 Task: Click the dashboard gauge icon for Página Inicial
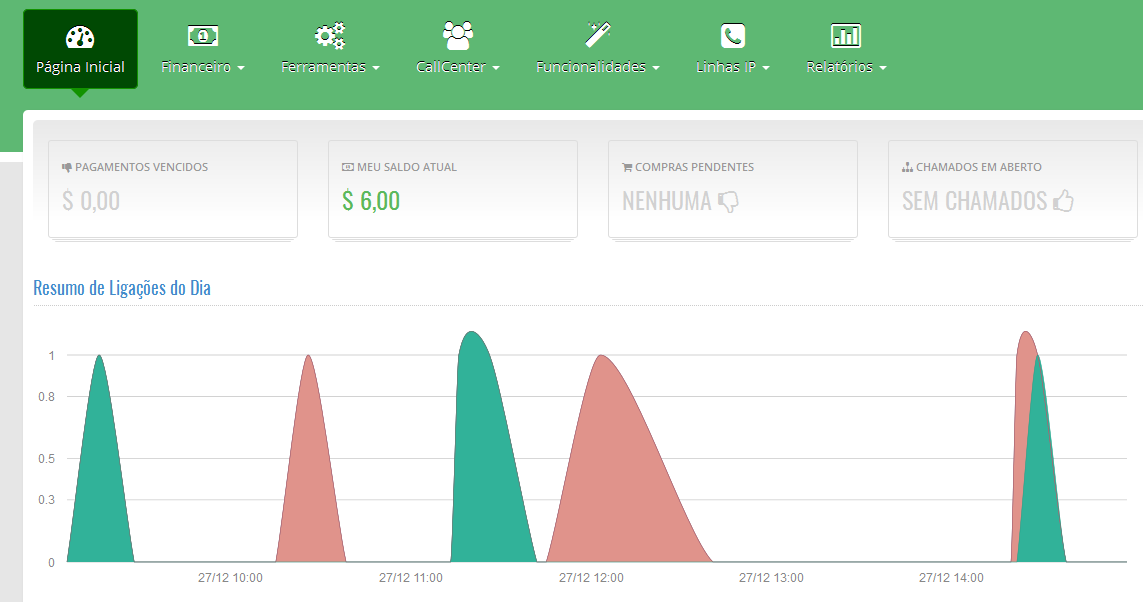(80, 37)
